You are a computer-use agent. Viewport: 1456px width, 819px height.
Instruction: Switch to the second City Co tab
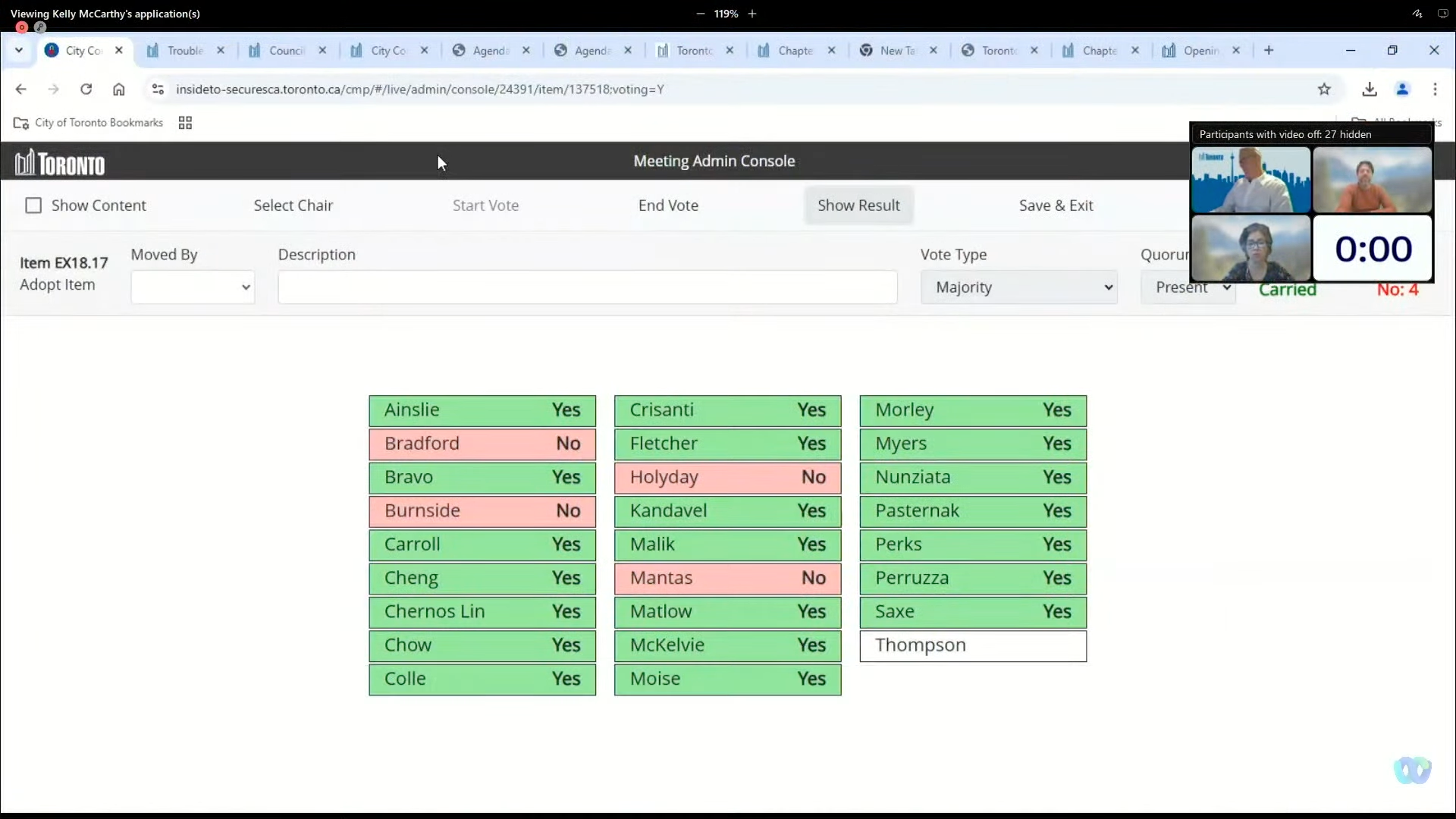point(388,51)
